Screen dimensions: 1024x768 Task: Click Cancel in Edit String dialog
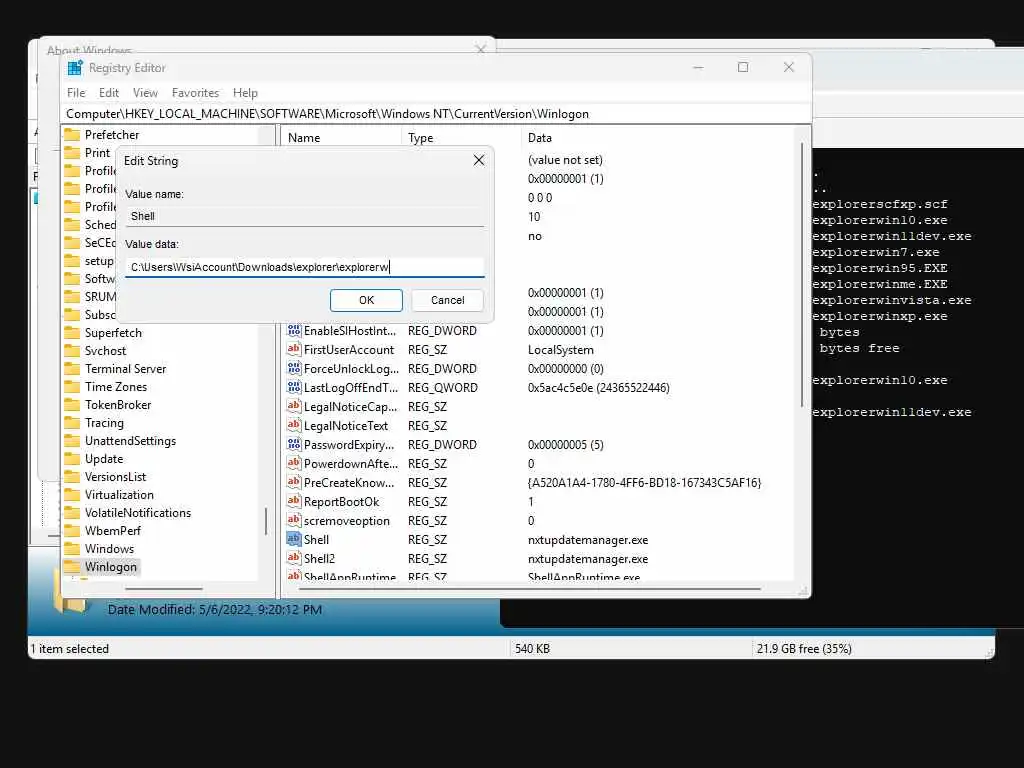447,300
